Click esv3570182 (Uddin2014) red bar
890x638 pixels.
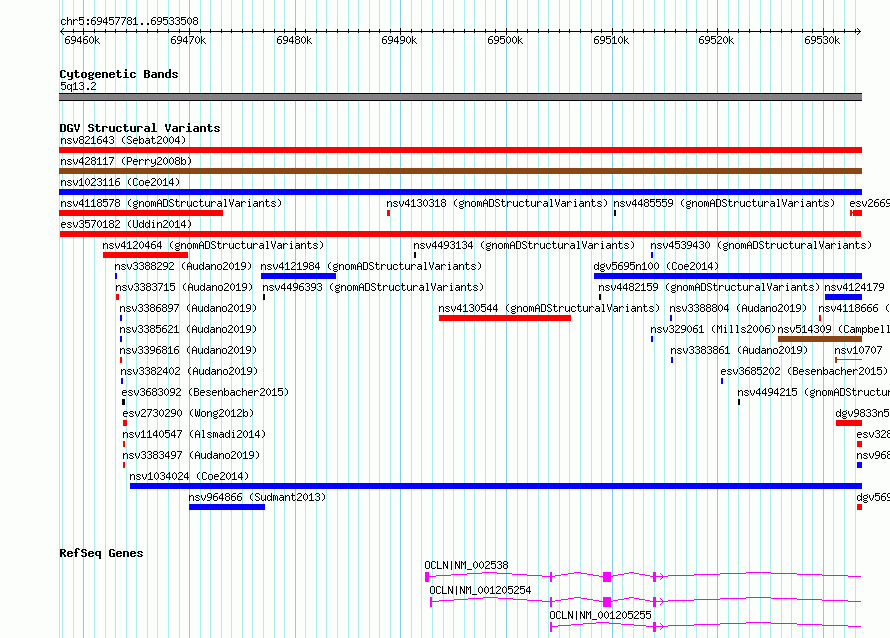[460, 234]
